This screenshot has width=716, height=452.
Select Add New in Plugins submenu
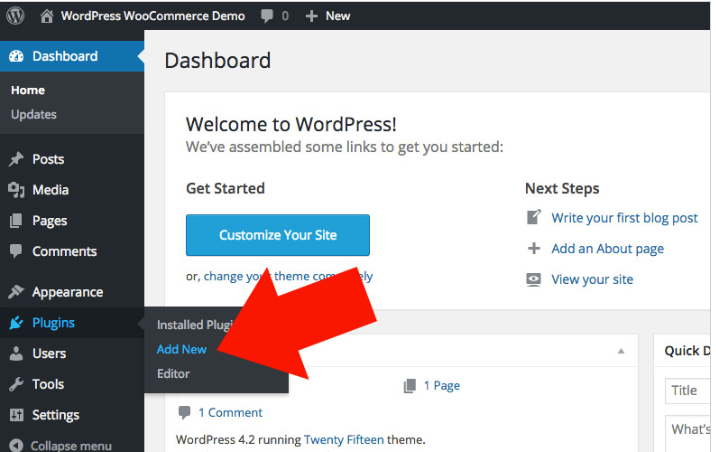(182, 349)
